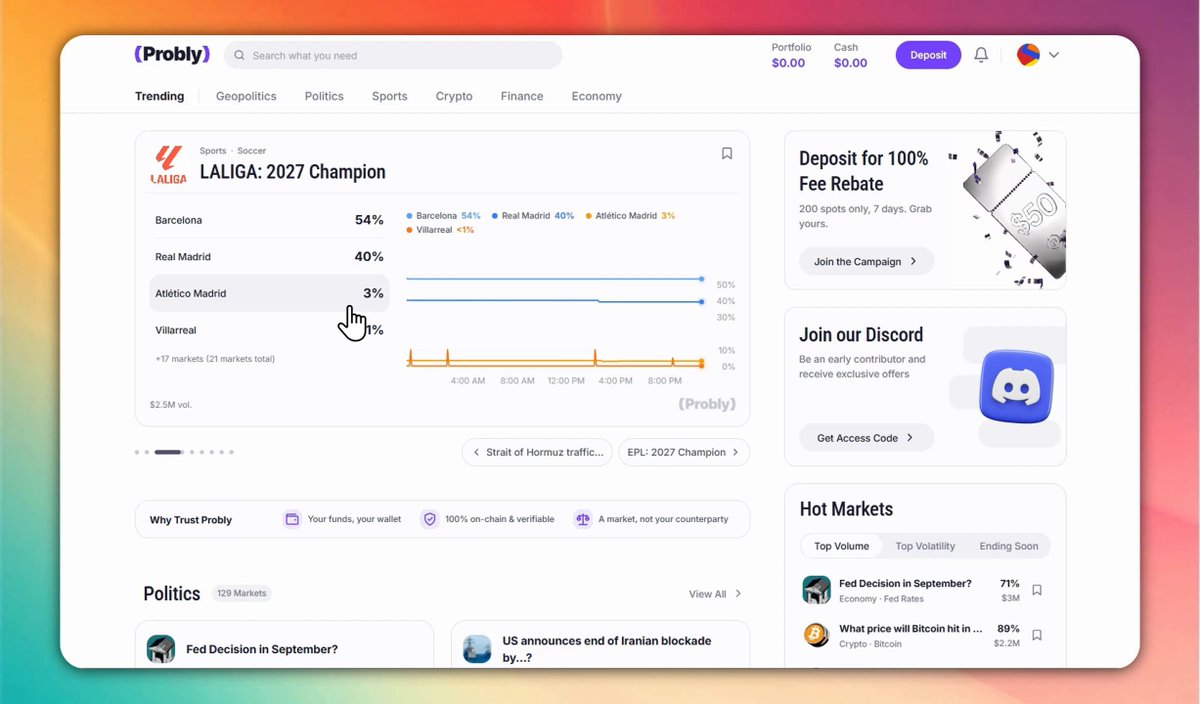The height and width of the screenshot is (704, 1200).
Task: Click the active carousel page indicator
Action: point(168,452)
